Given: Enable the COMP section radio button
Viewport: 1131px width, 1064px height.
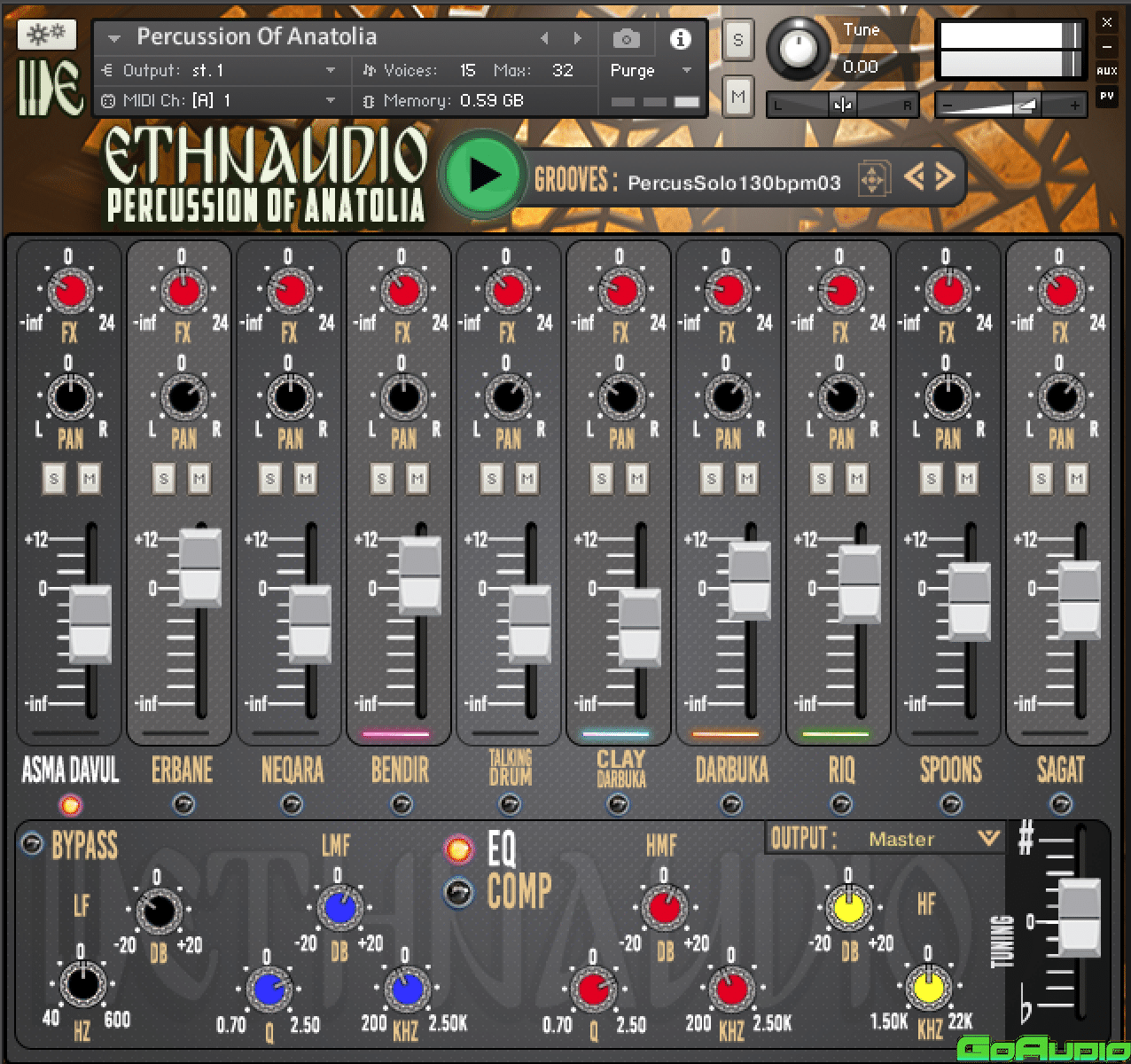Looking at the screenshot, I should tap(458, 892).
